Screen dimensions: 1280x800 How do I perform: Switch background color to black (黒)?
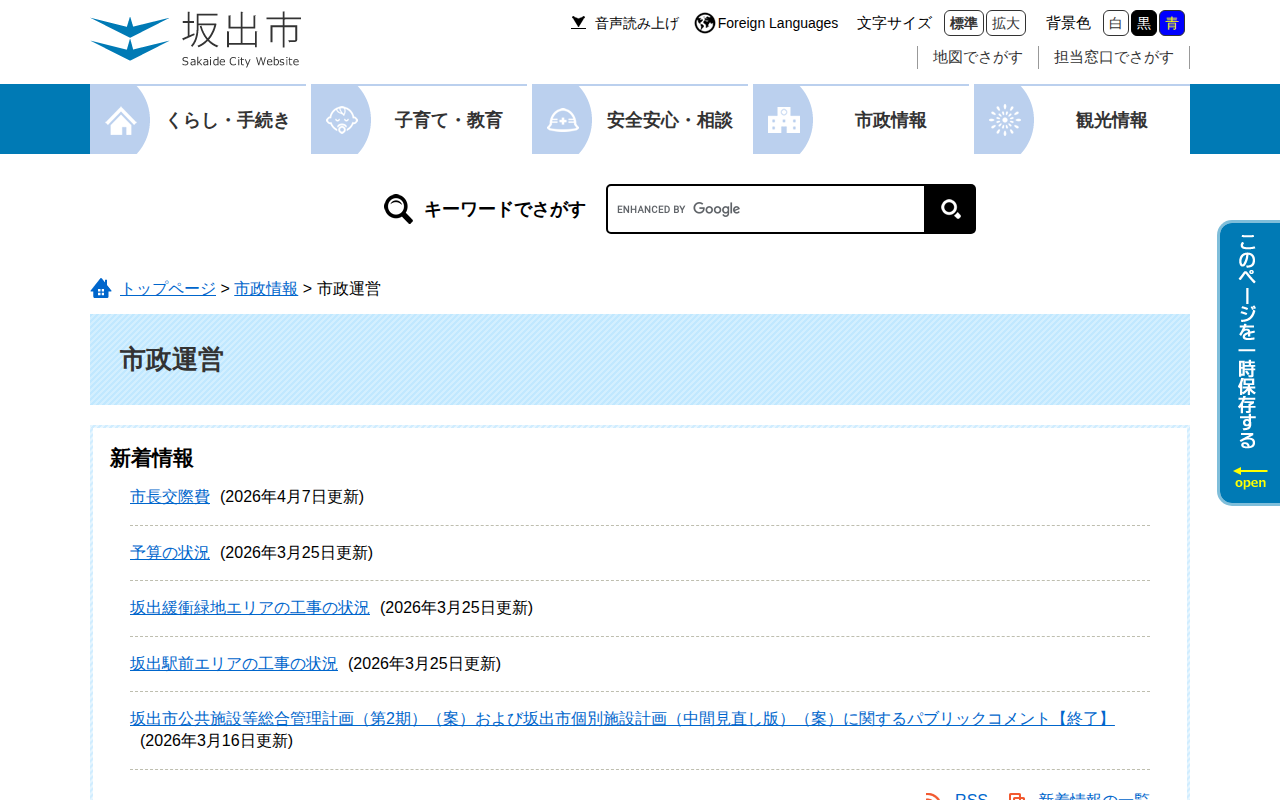click(x=1144, y=23)
